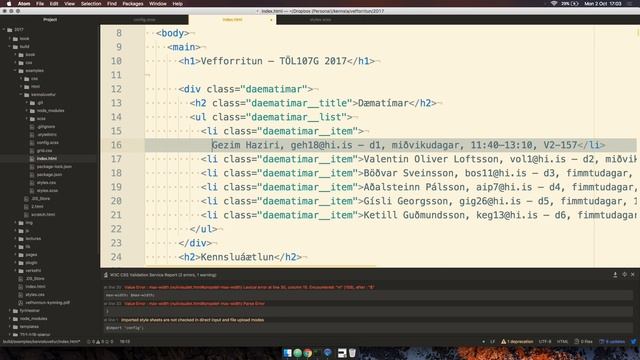Click the Lexical error message in report
This screenshot has height=360, width=640.
click(249, 287)
